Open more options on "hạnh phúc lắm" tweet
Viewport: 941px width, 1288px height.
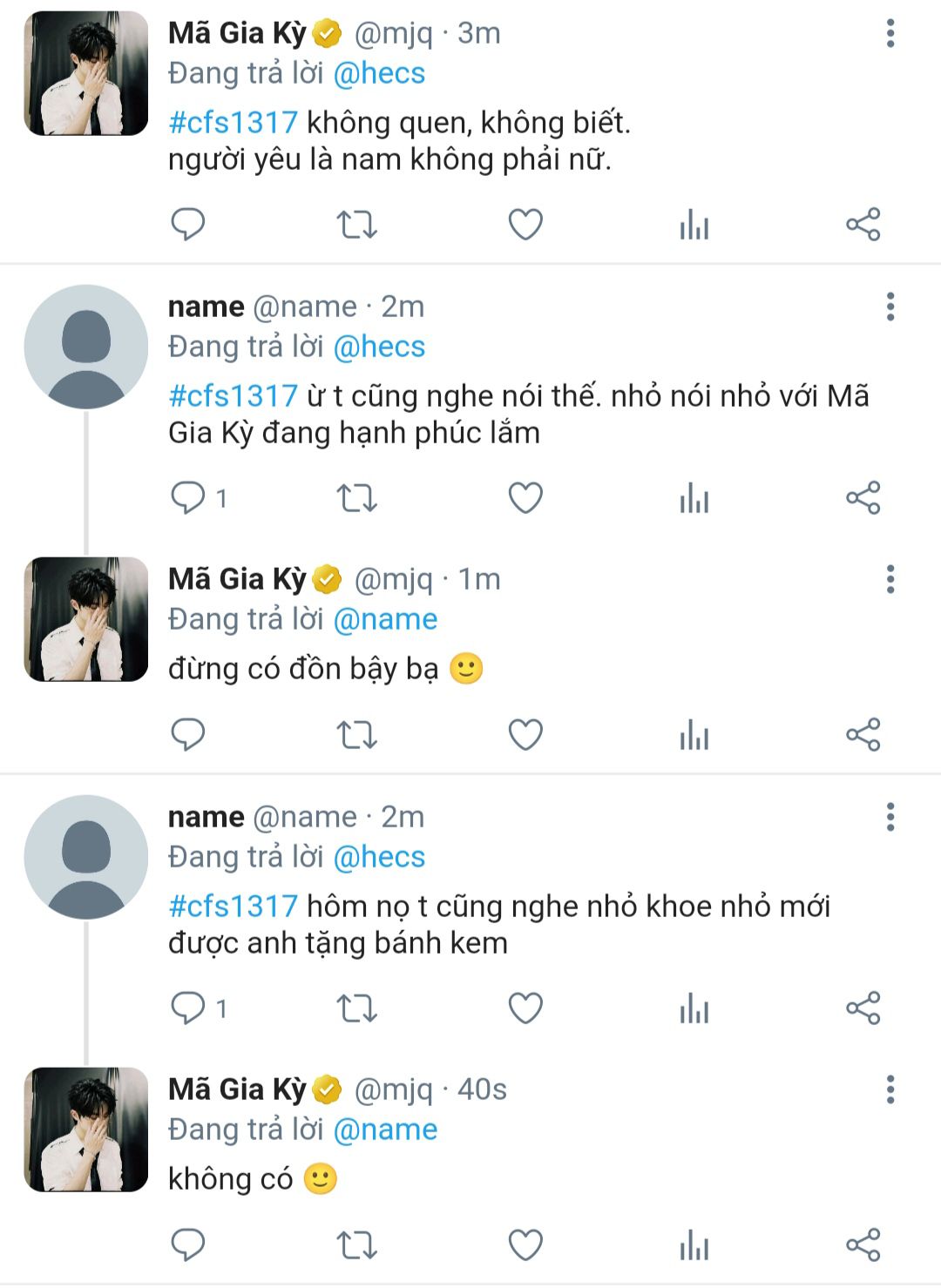(x=890, y=307)
